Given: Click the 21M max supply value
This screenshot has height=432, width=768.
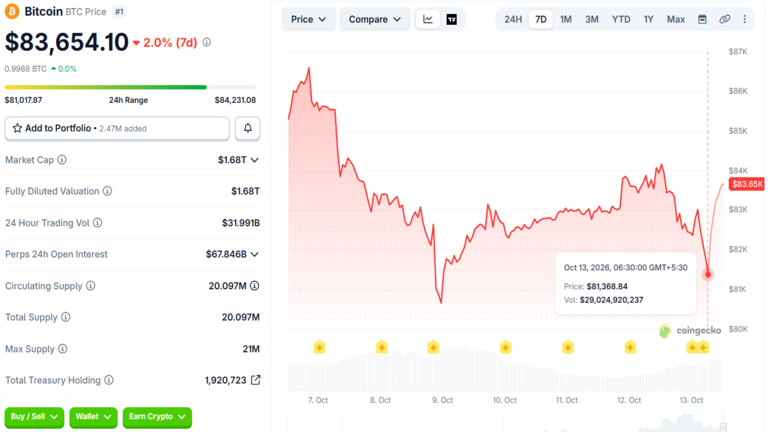Looking at the screenshot, I should 251,349.
